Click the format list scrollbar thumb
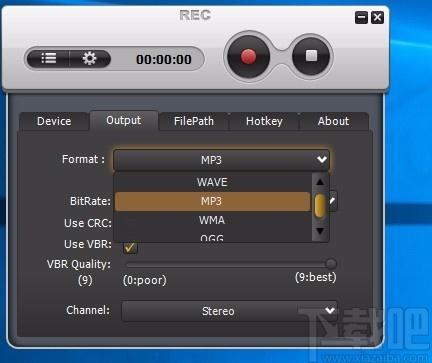 320,206
